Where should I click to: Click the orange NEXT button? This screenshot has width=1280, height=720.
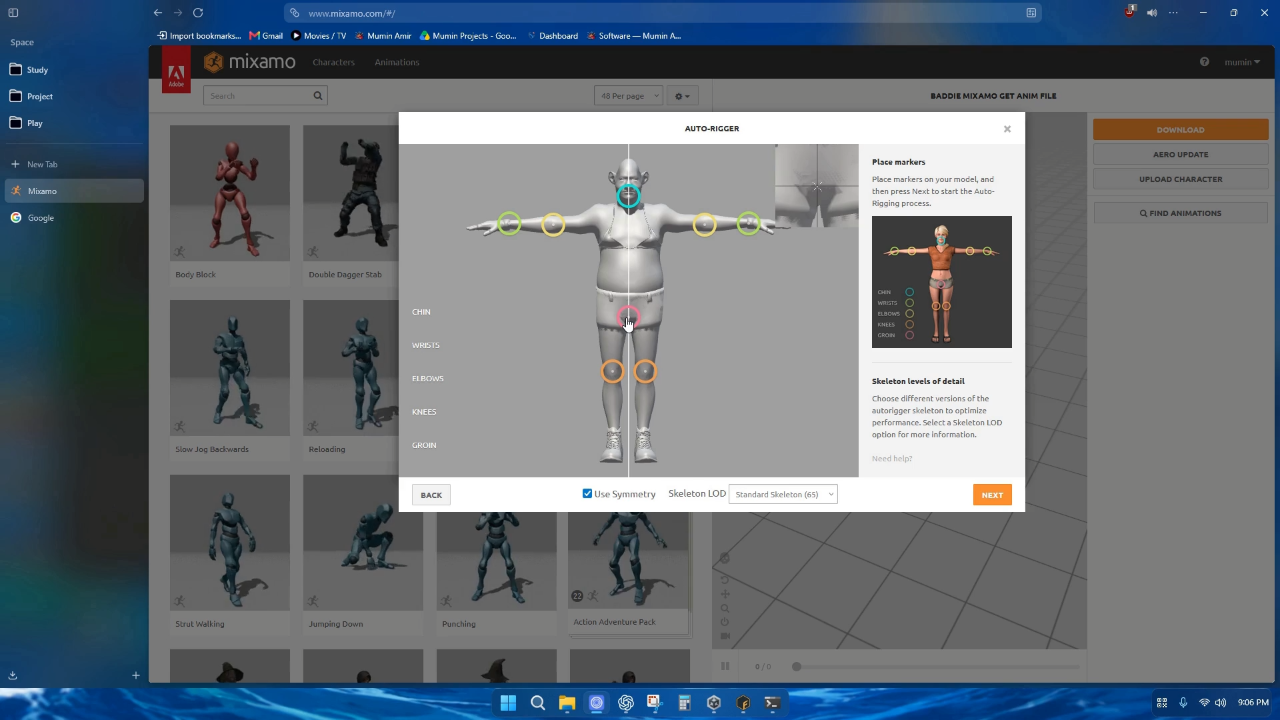tap(992, 495)
